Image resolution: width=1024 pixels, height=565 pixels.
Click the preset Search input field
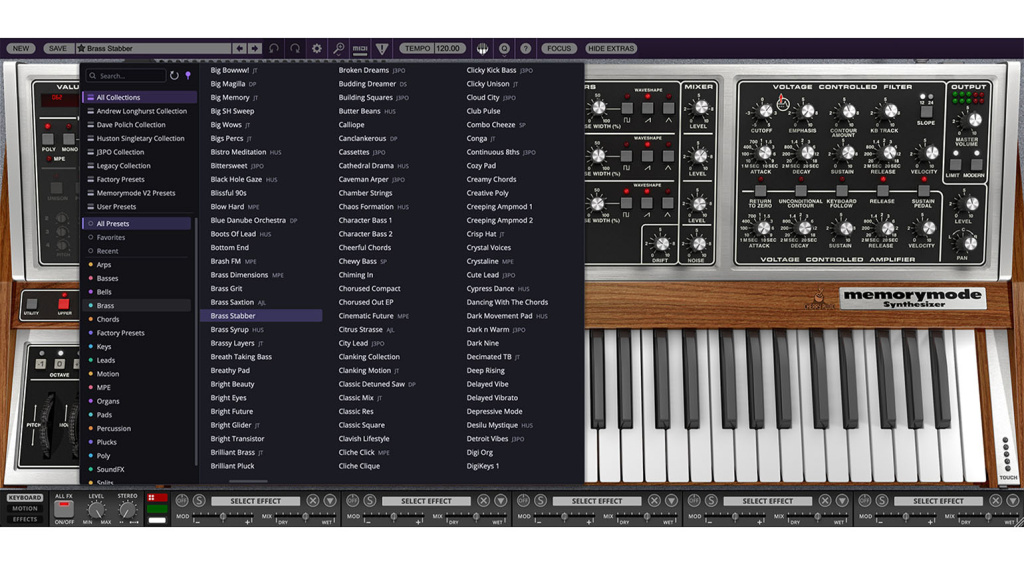coord(127,76)
